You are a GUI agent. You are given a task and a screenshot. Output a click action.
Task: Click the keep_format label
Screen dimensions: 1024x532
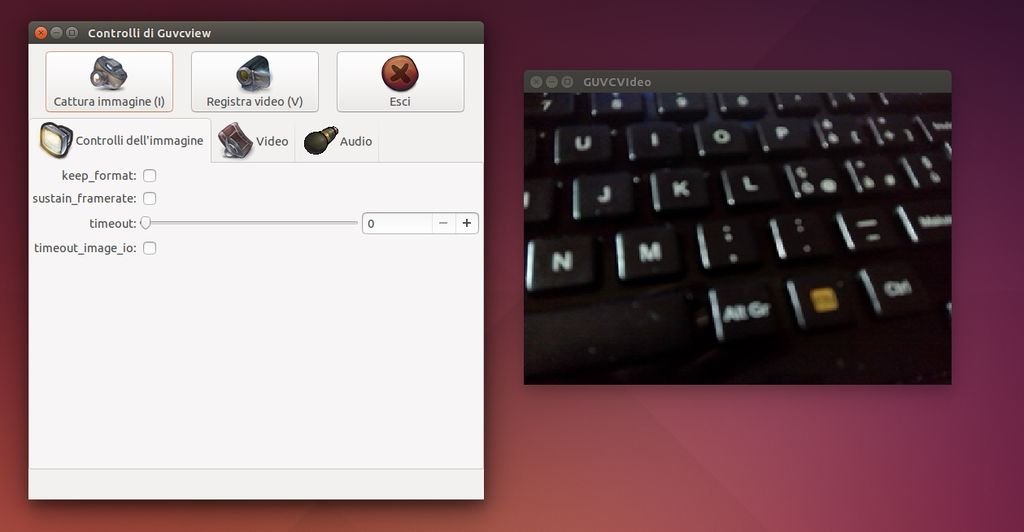(x=99, y=176)
